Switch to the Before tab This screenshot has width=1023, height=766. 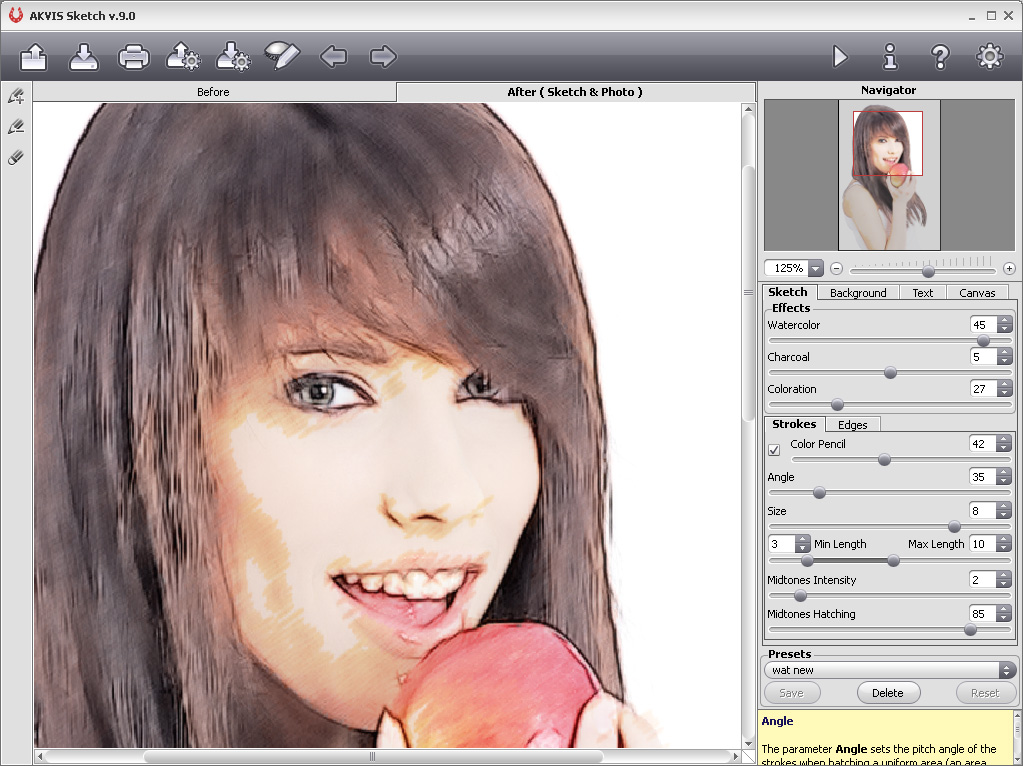213,91
